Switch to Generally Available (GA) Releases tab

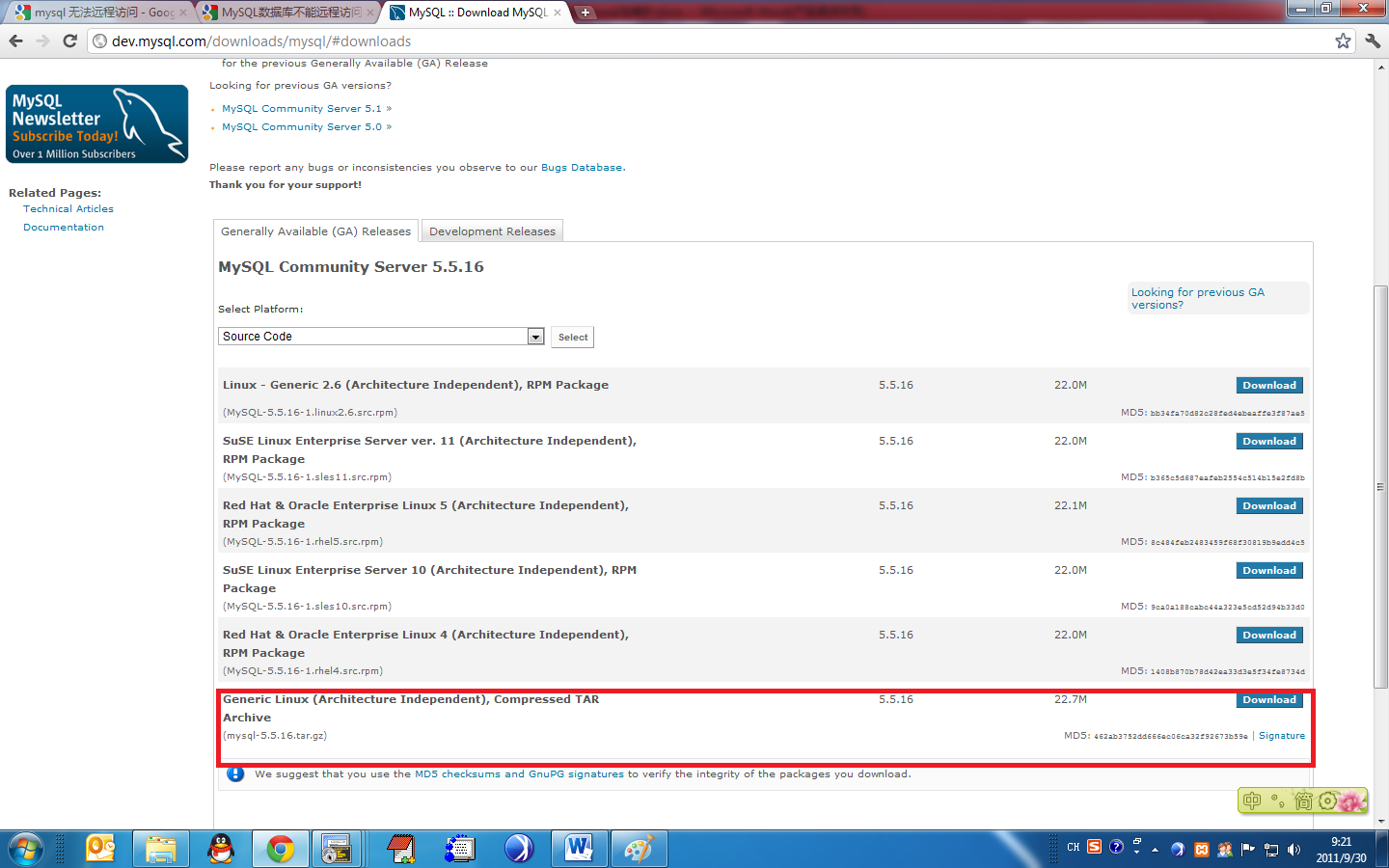pos(315,231)
